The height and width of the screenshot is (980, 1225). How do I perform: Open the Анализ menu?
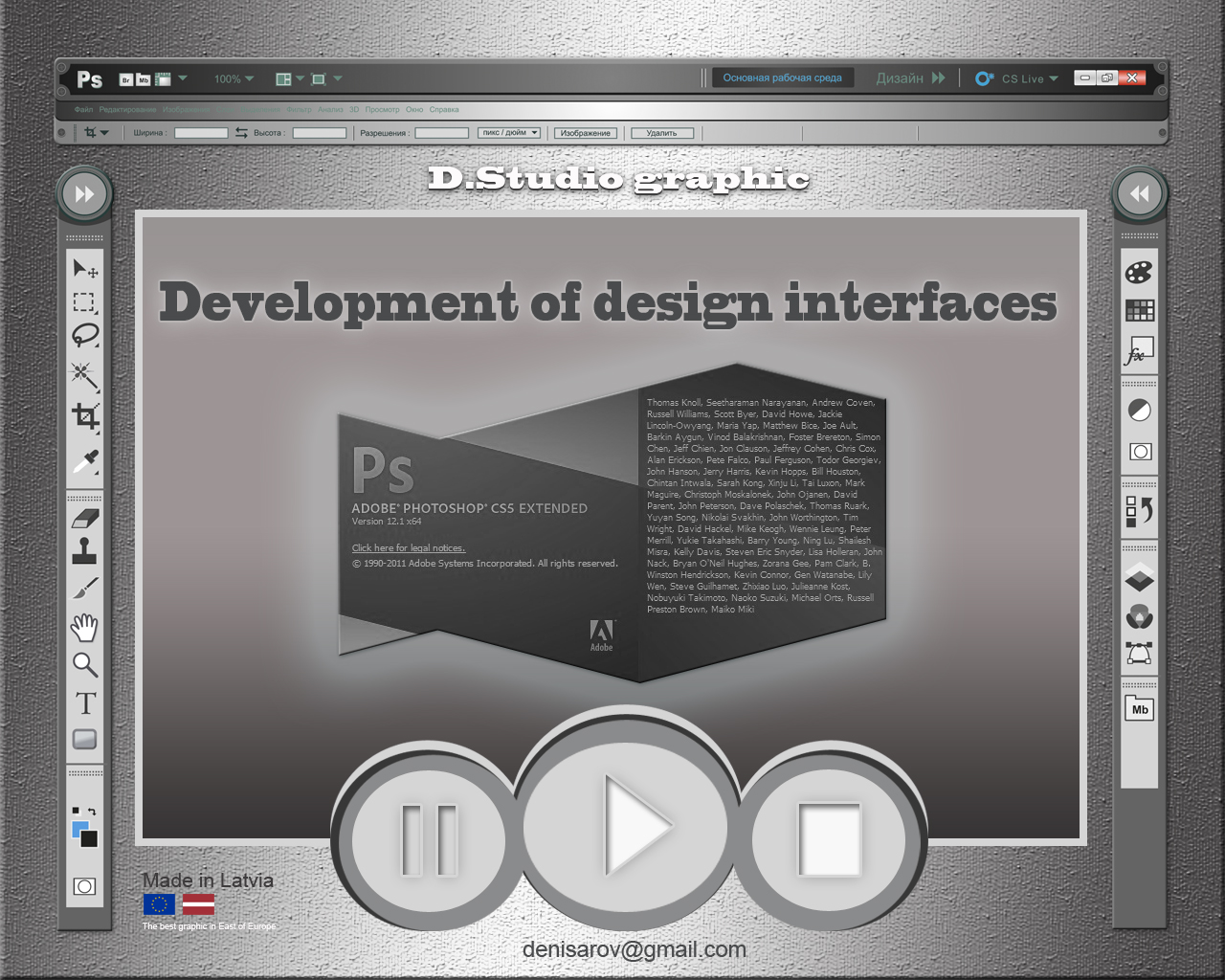pos(330,110)
